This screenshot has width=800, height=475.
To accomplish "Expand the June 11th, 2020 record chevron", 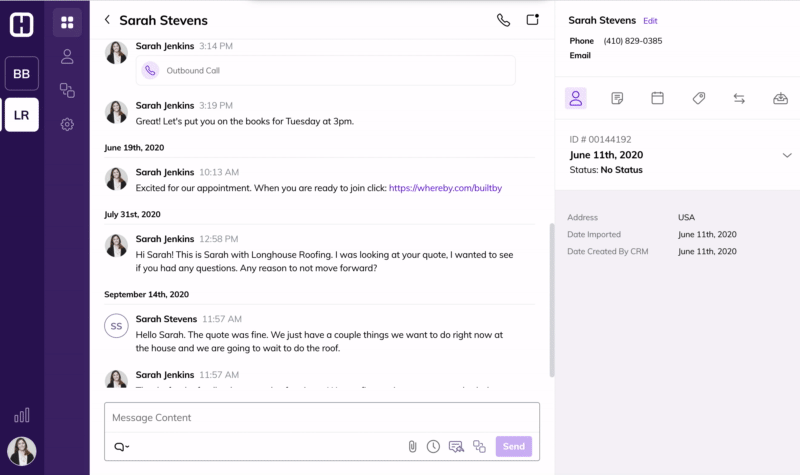I will point(786,156).
